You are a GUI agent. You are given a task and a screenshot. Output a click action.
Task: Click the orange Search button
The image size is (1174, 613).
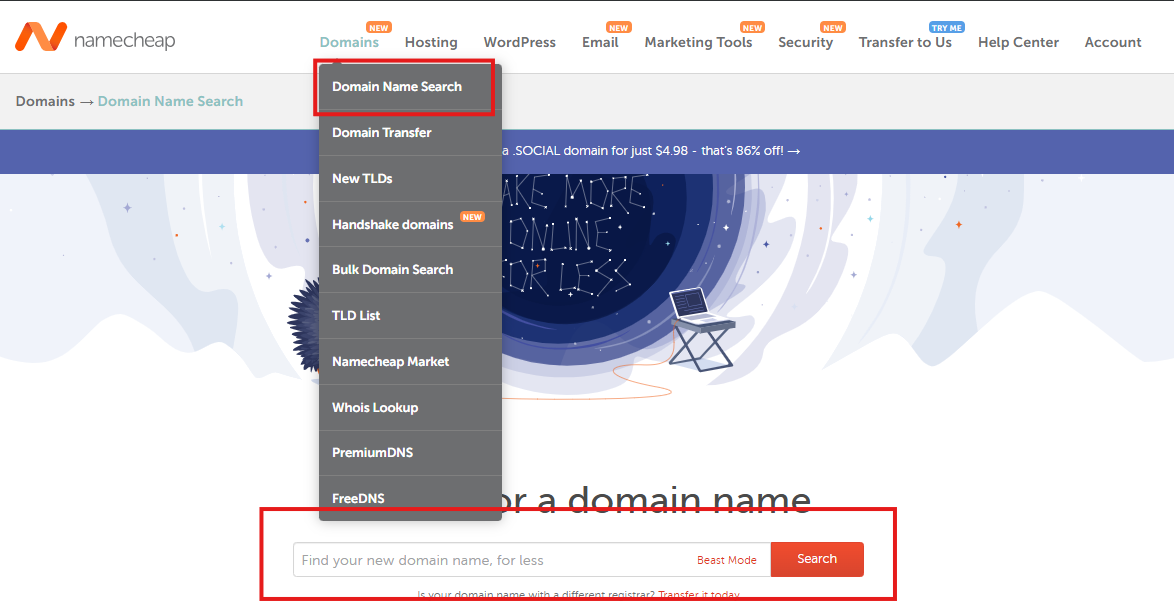(x=817, y=559)
